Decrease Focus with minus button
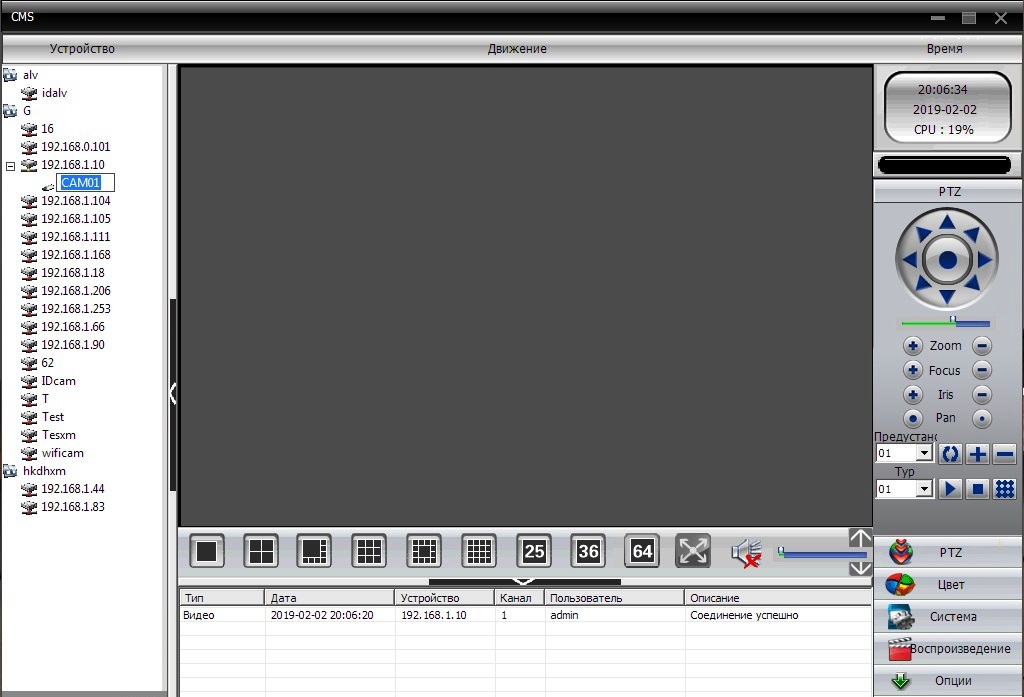1024x697 pixels. (x=982, y=370)
